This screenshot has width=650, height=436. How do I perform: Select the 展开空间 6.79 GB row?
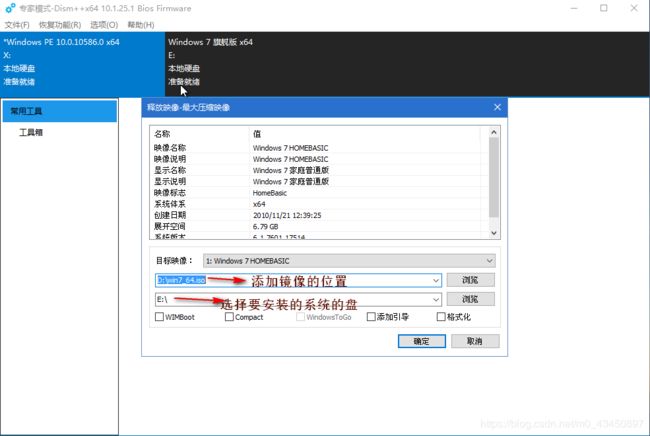319,226
